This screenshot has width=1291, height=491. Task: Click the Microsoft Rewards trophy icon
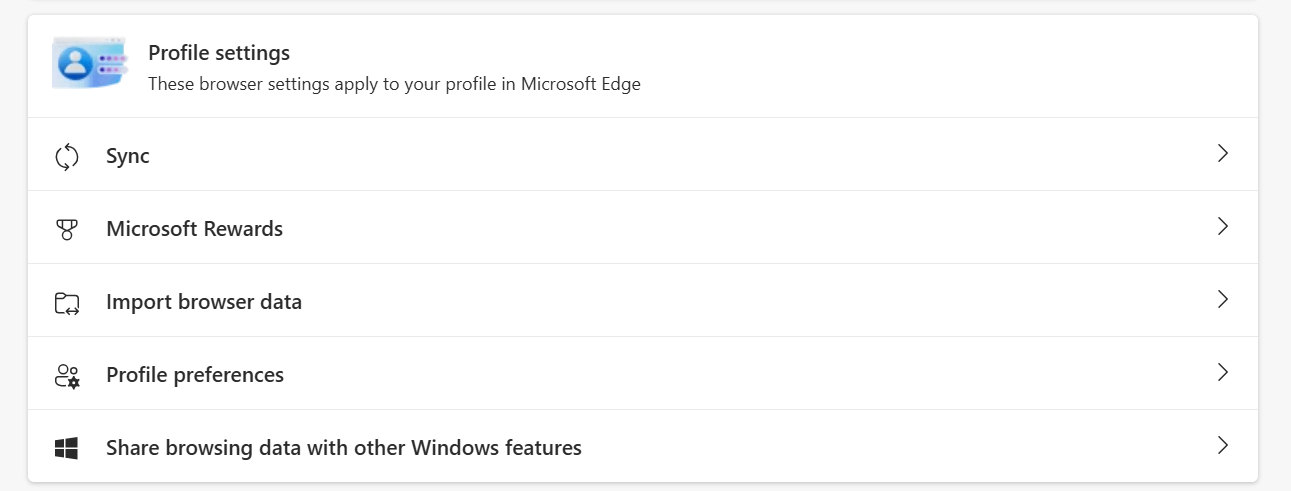[67, 229]
